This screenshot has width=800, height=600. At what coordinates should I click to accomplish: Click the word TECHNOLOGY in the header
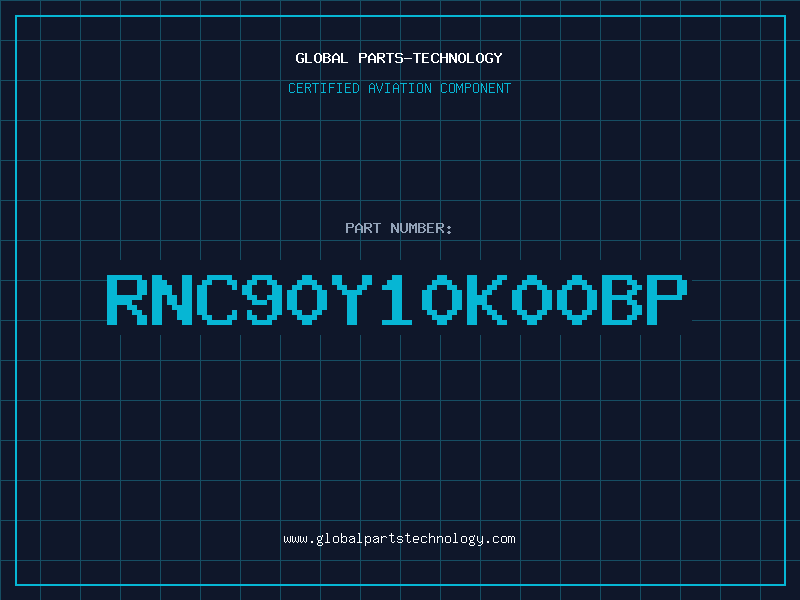click(458, 58)
